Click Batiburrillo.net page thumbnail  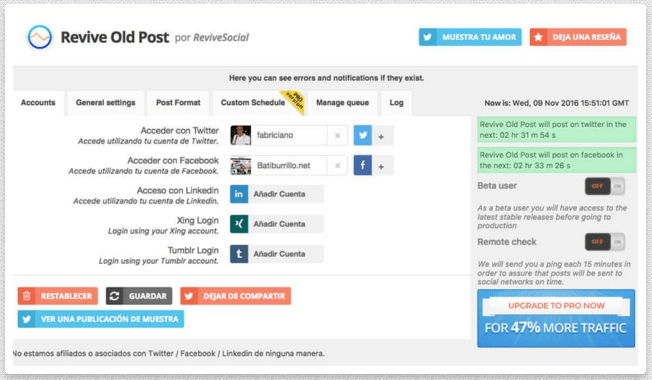pyautogui.click(x=241, y=165)
